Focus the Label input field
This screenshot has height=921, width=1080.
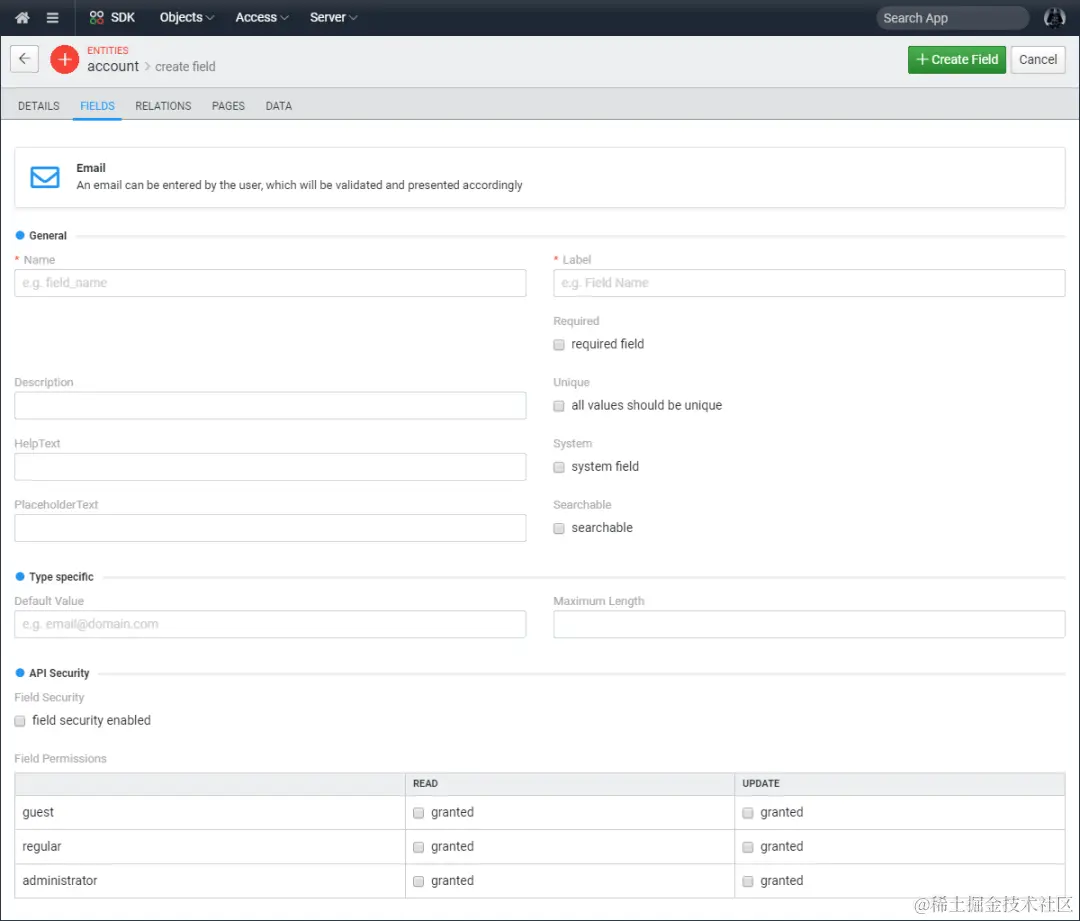[x=809, y=283]
